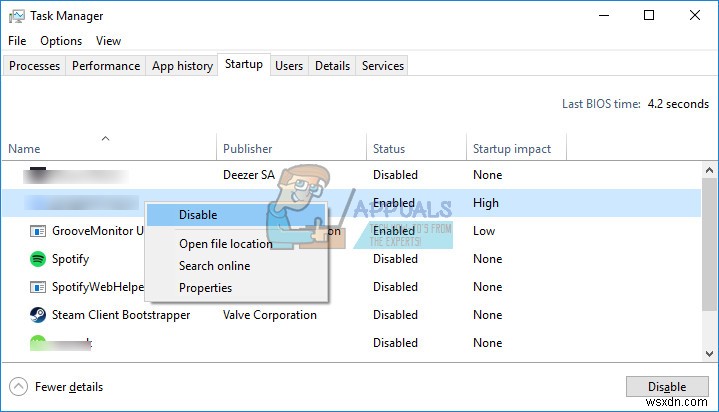Open the File menu

[17, 41]
